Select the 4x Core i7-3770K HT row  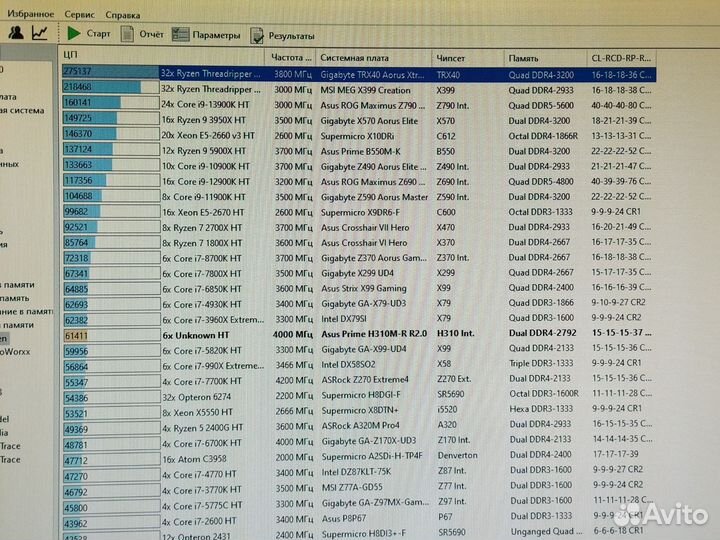click(359, 489)
